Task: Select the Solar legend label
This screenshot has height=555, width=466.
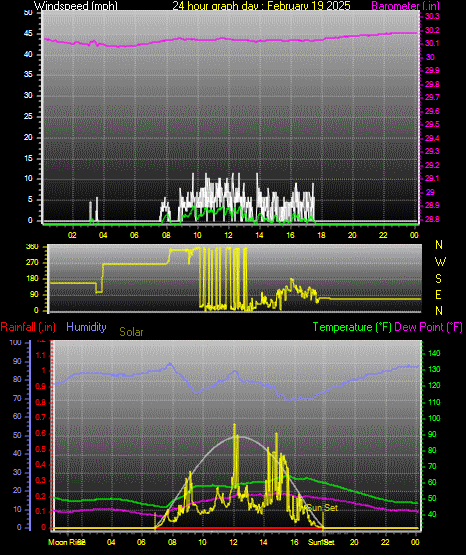Action: pos(131,332)
